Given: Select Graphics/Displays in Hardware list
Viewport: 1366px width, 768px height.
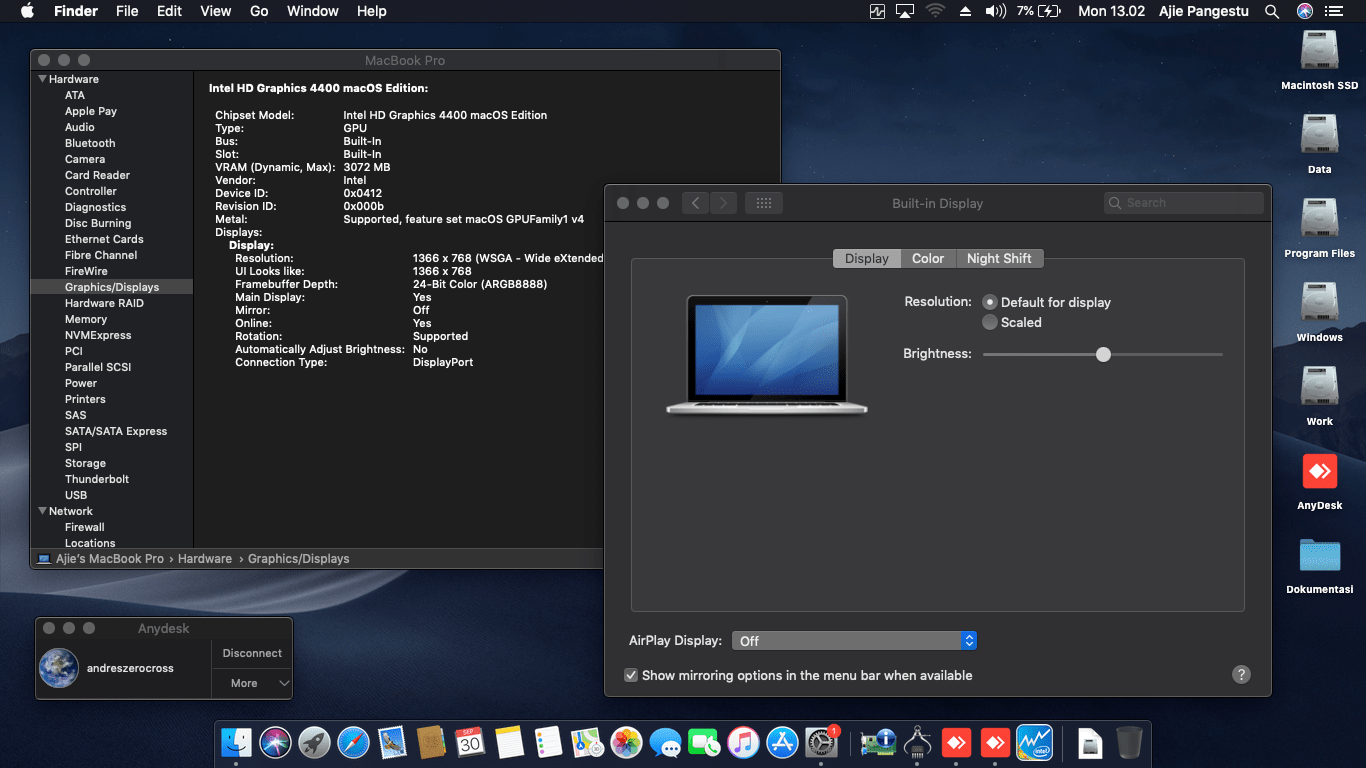Looking at the screenshot, I should pos(112,287).
